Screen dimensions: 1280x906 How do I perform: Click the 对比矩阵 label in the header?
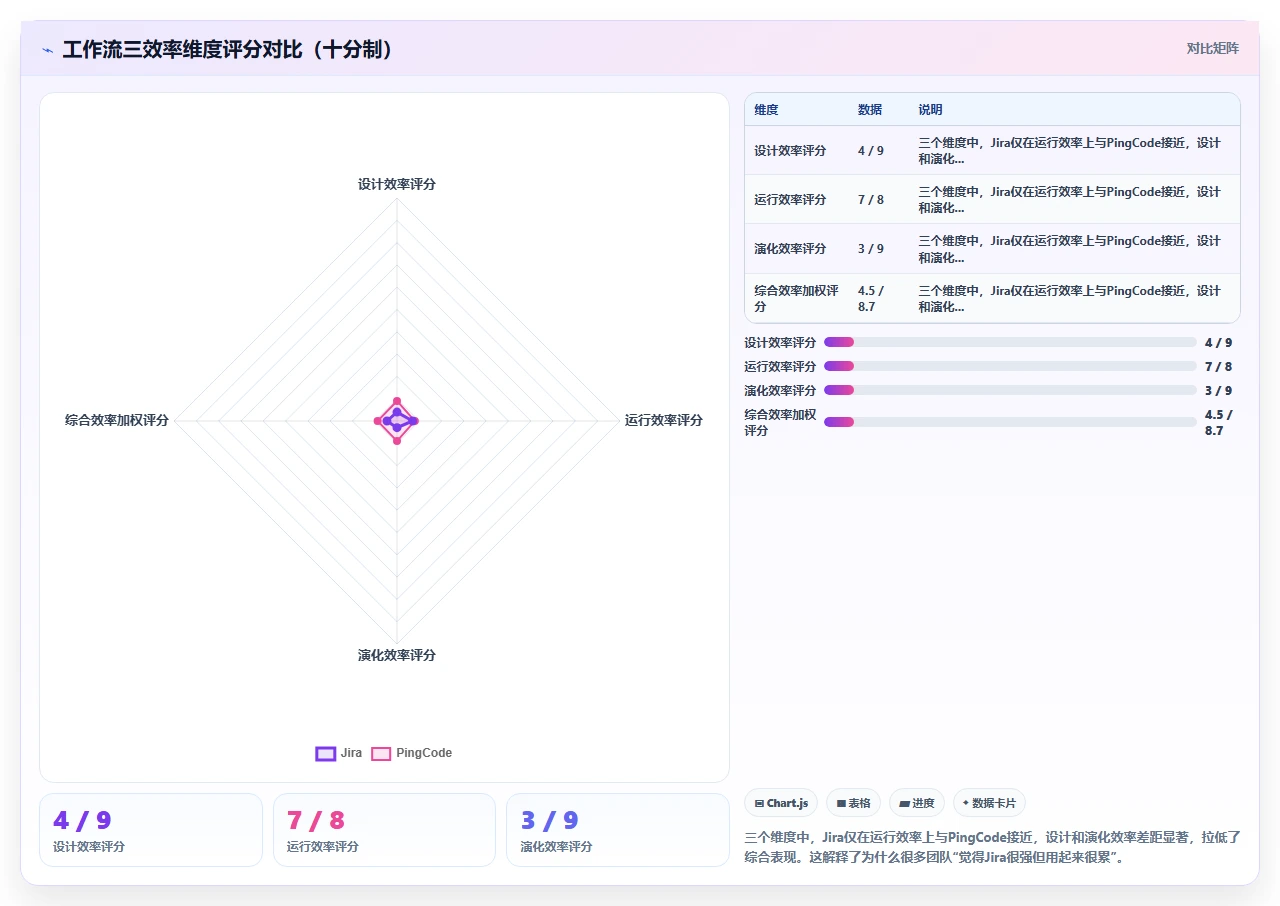click(1212, 48)
